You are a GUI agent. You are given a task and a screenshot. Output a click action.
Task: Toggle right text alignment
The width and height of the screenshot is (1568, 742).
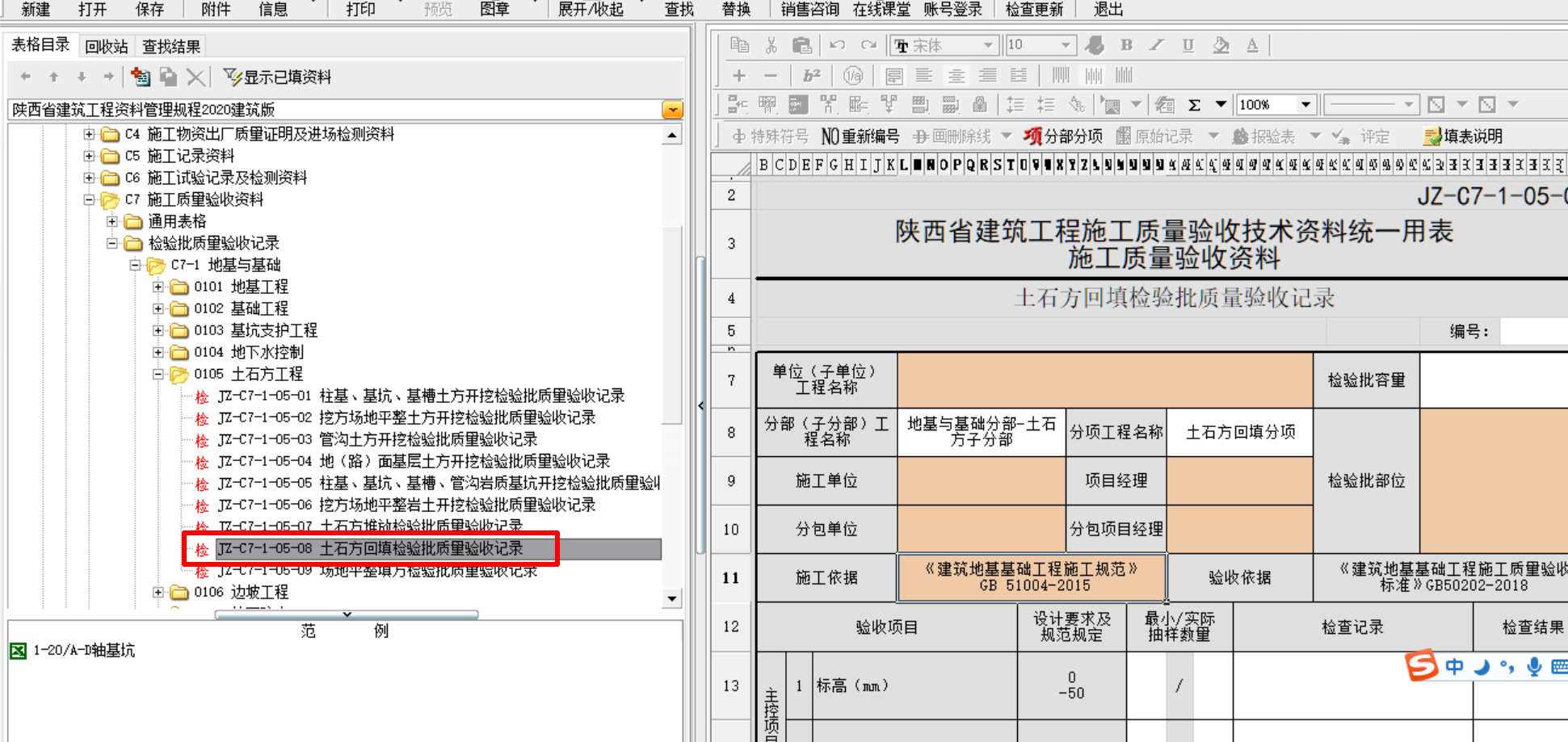tap(988, 75)
